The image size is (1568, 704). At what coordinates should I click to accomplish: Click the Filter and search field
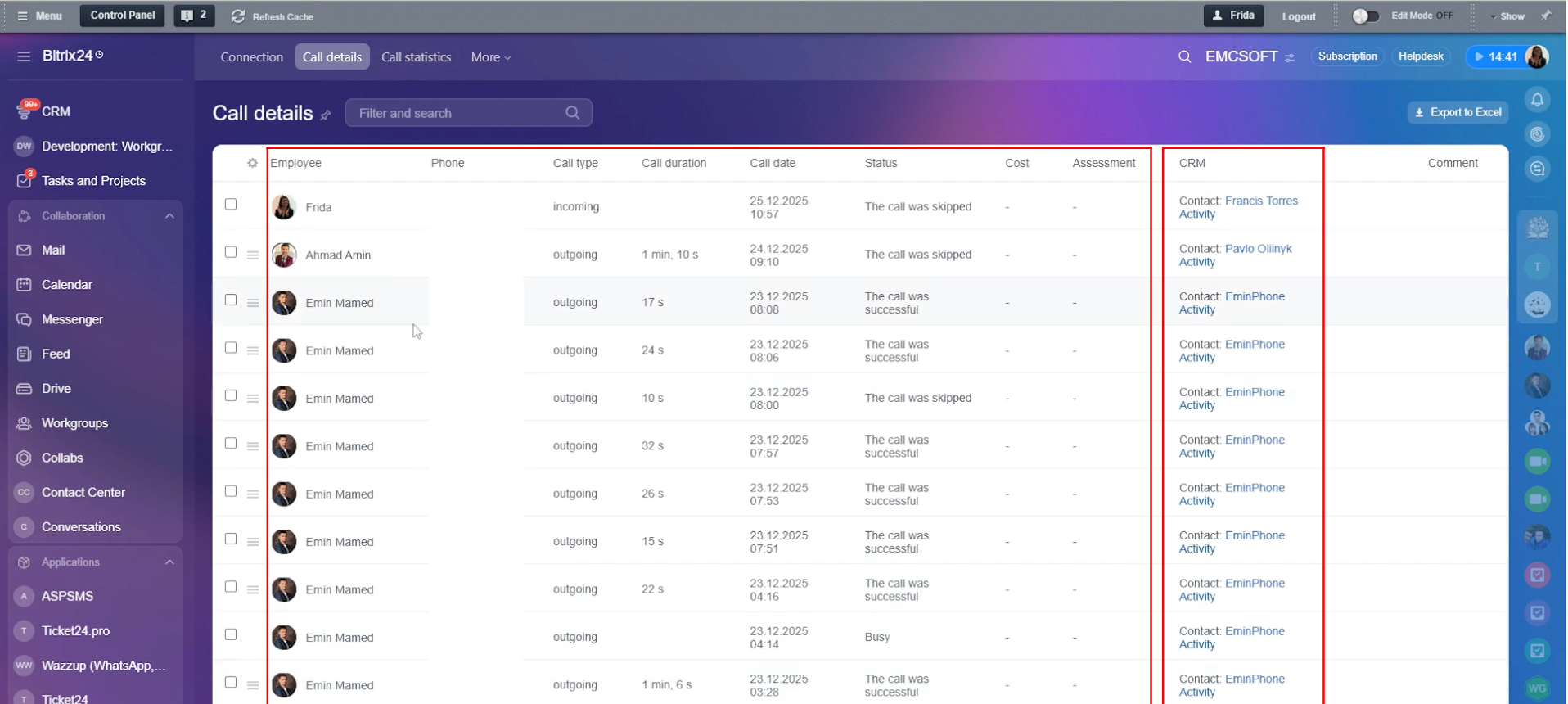(458, 113)
